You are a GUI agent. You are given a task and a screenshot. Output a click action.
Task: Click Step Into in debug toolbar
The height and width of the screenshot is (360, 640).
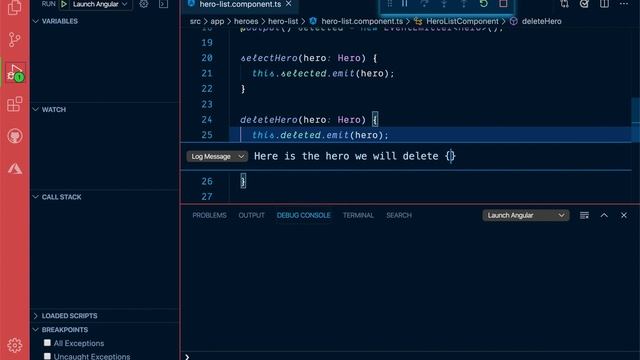click(444, 4)
